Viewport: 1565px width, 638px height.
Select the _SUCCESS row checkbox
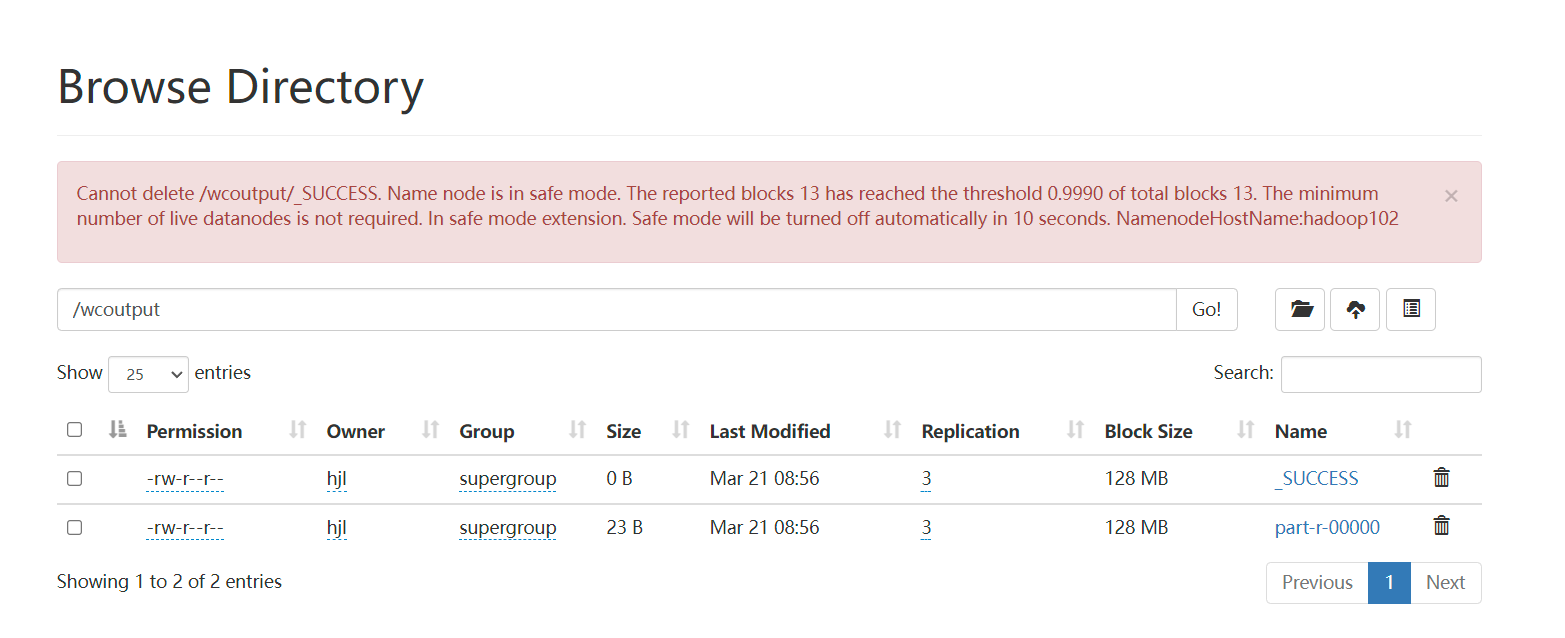pos(74,478)
